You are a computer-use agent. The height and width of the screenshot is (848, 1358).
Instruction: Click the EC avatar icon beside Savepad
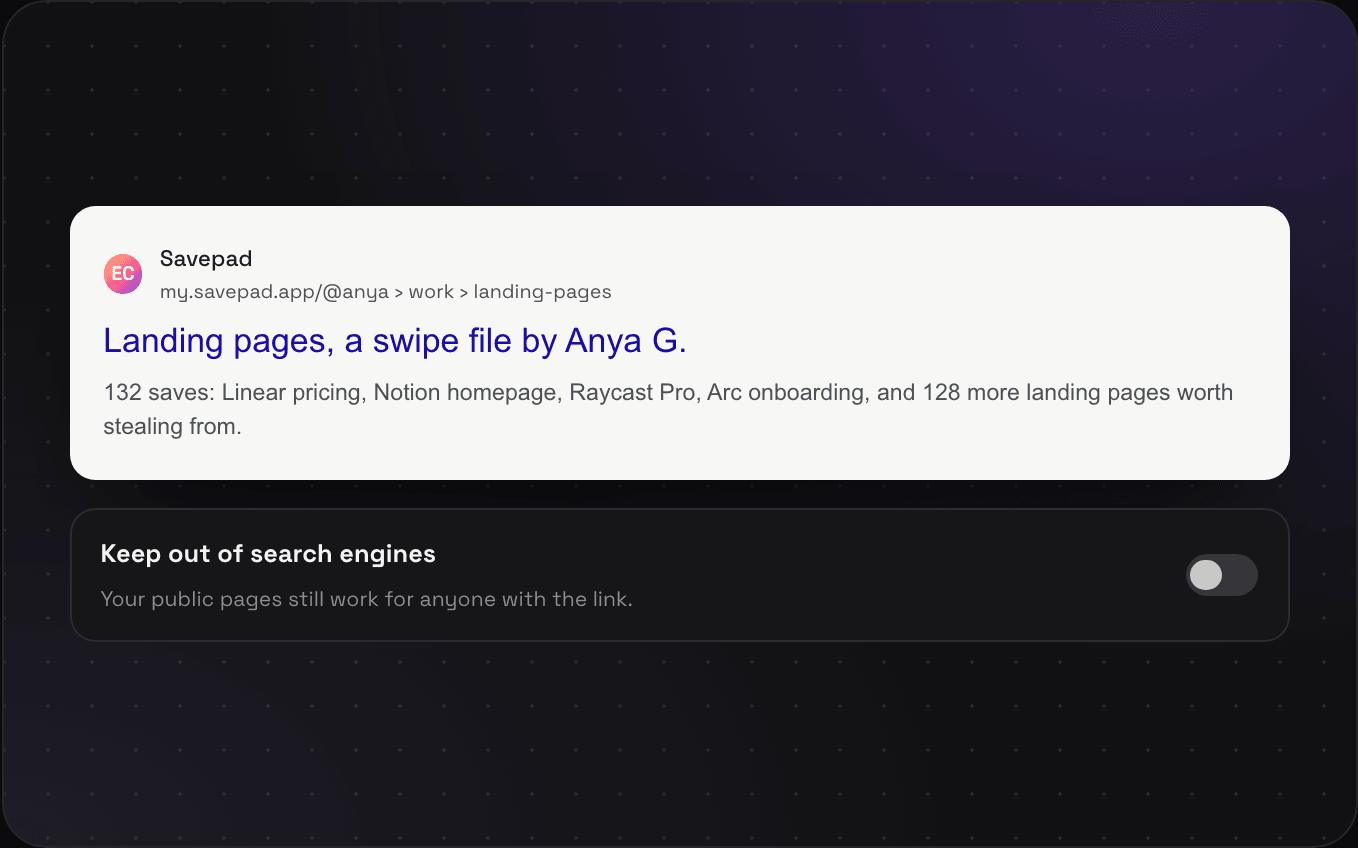123,274
